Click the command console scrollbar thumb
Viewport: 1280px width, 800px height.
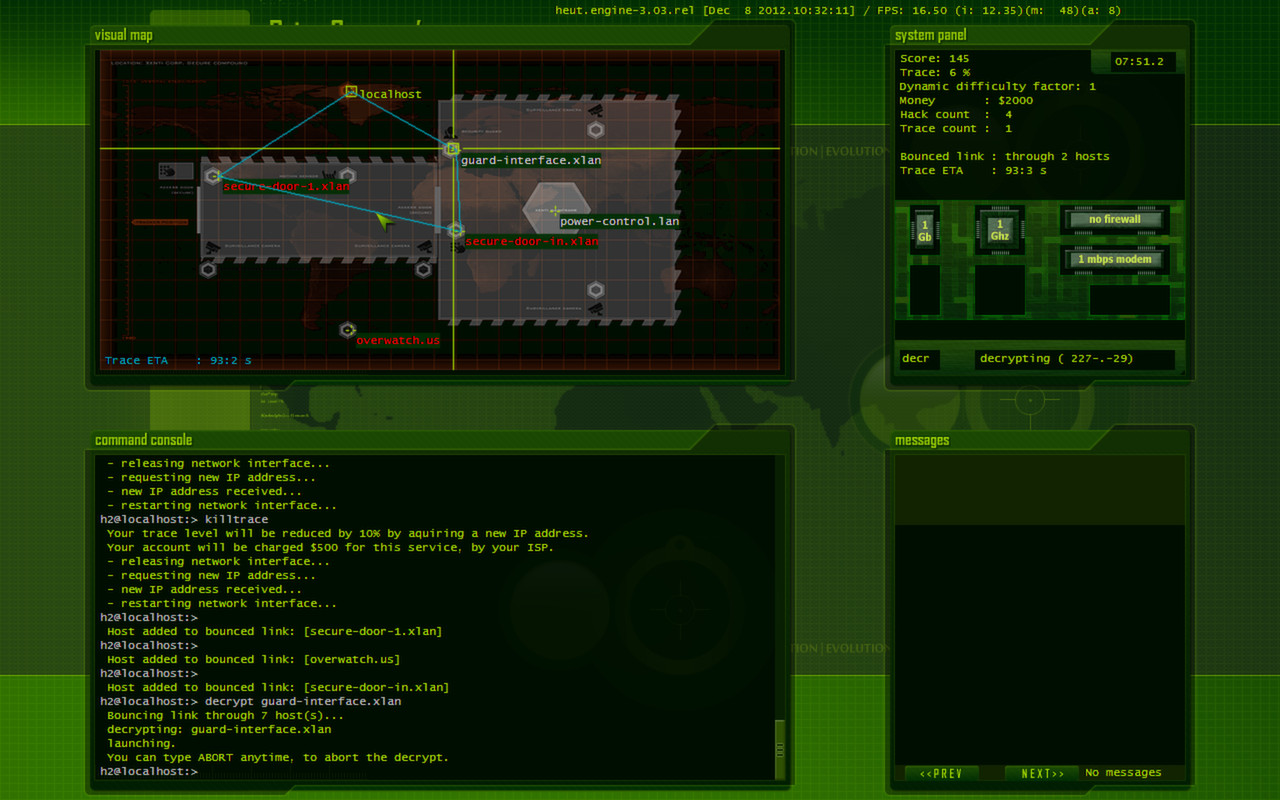[780, 745]
